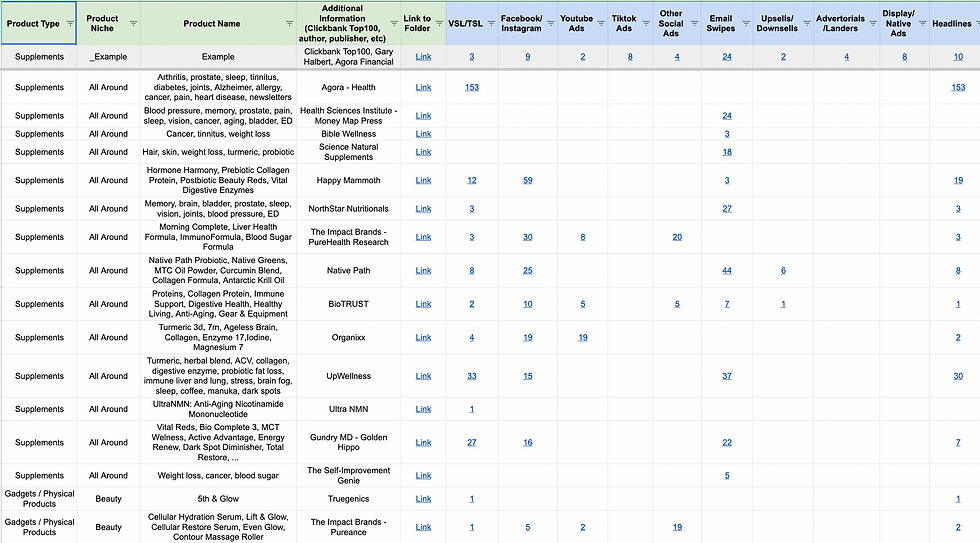Click the 153 VSL/TSL link for Agora
980x543 pixels.
[x=472, y=87]
